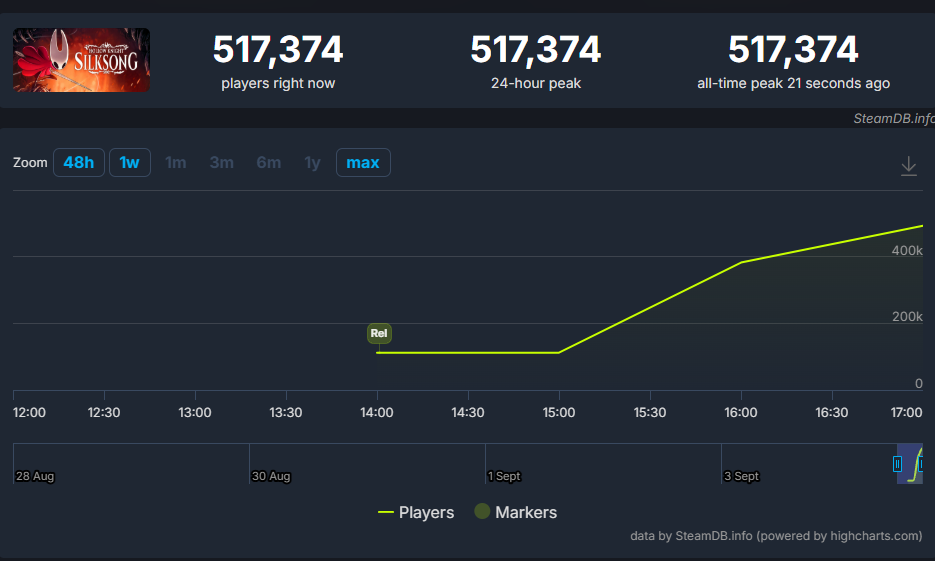This screenshot has height=561, width=935.
Task: Toggle the Markers series in legend
Action: pyautogui.click(x=515, y=512)
